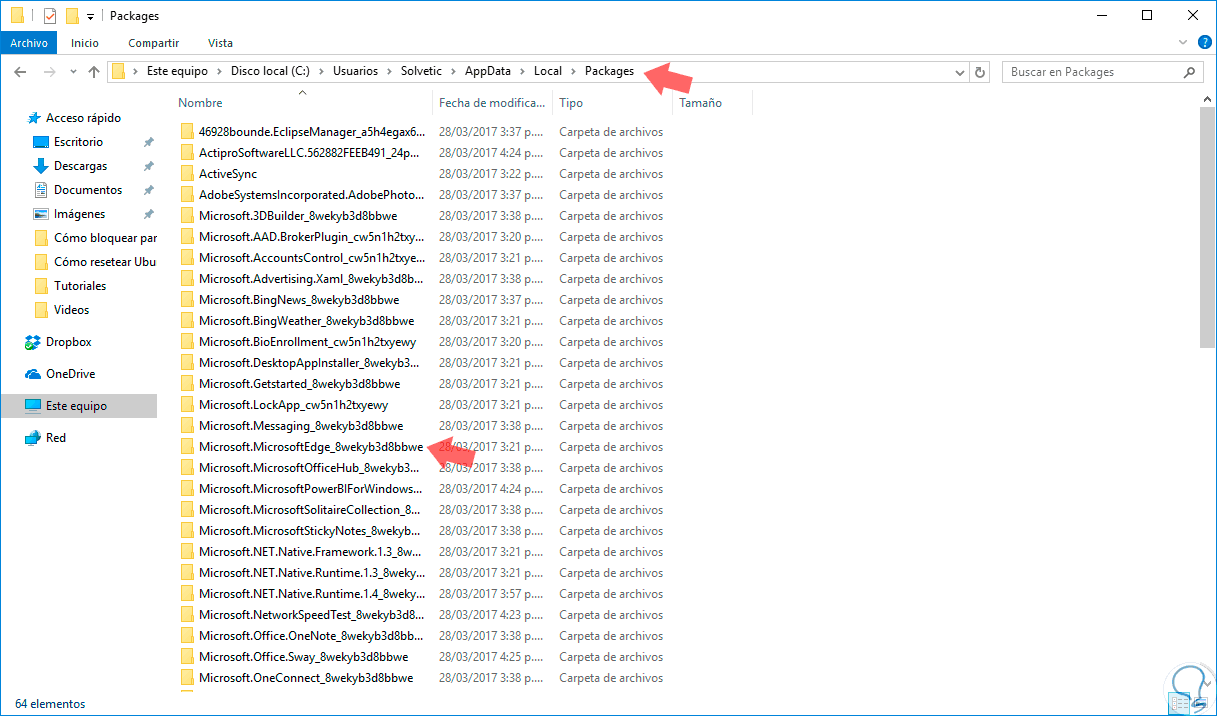Screen dimensions: 1217x716
Task: Open the Help question mark icon
Action: pyautogui.click(x=1203, y=43)
